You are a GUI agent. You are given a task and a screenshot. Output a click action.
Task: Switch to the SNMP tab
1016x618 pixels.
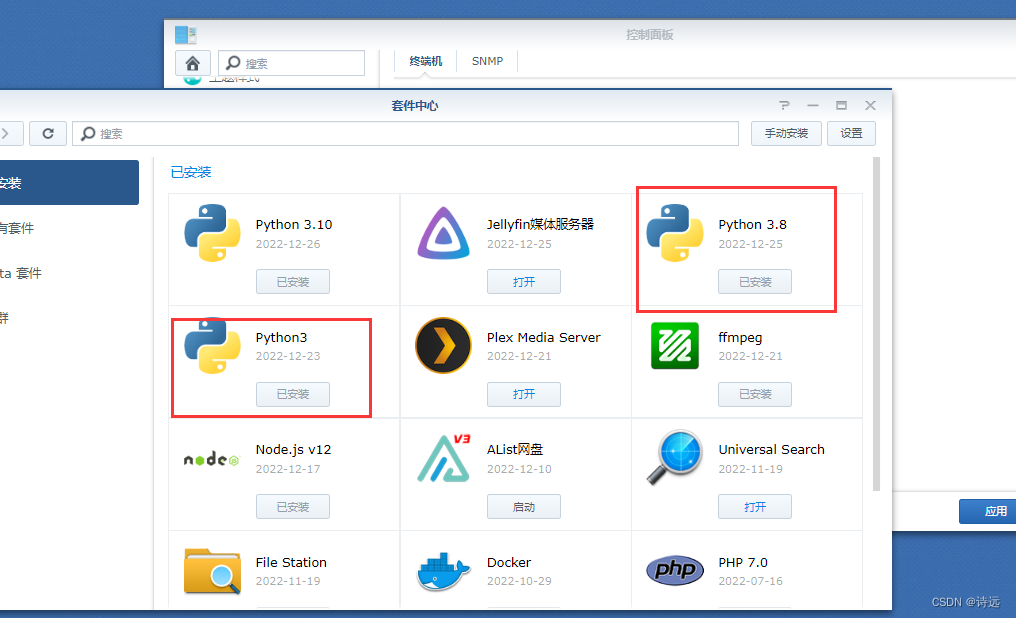[x=487, y=60]
